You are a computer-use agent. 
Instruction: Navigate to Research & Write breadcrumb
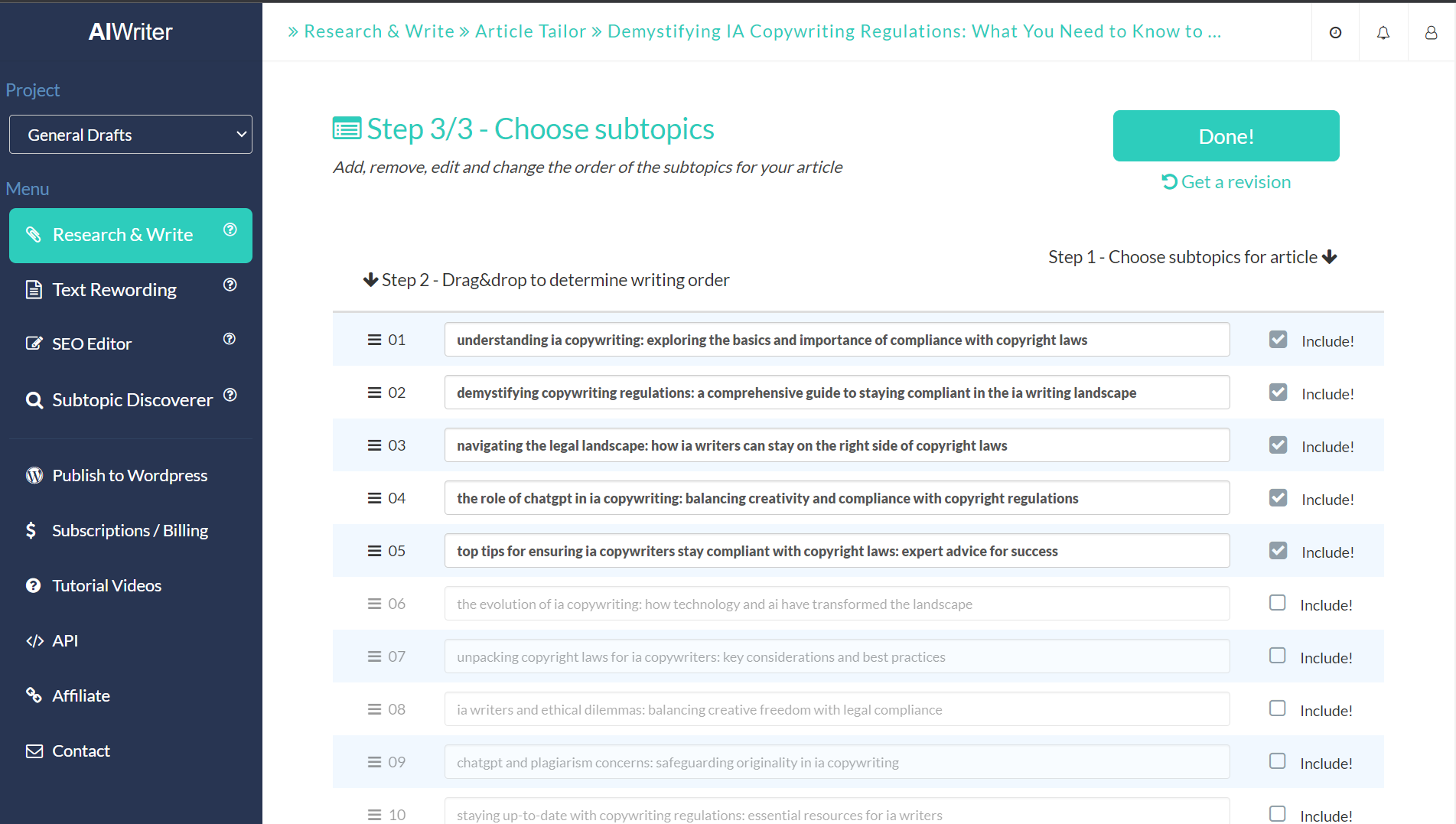(379, 31)
